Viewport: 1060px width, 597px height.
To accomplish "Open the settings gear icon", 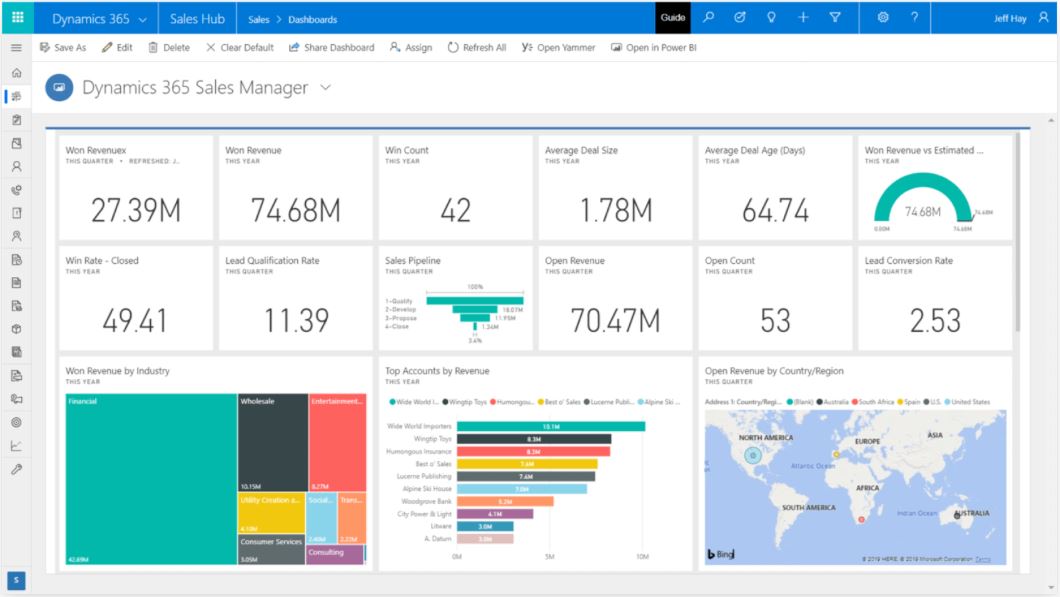I will pyautogui.click(x=883, y=18).
